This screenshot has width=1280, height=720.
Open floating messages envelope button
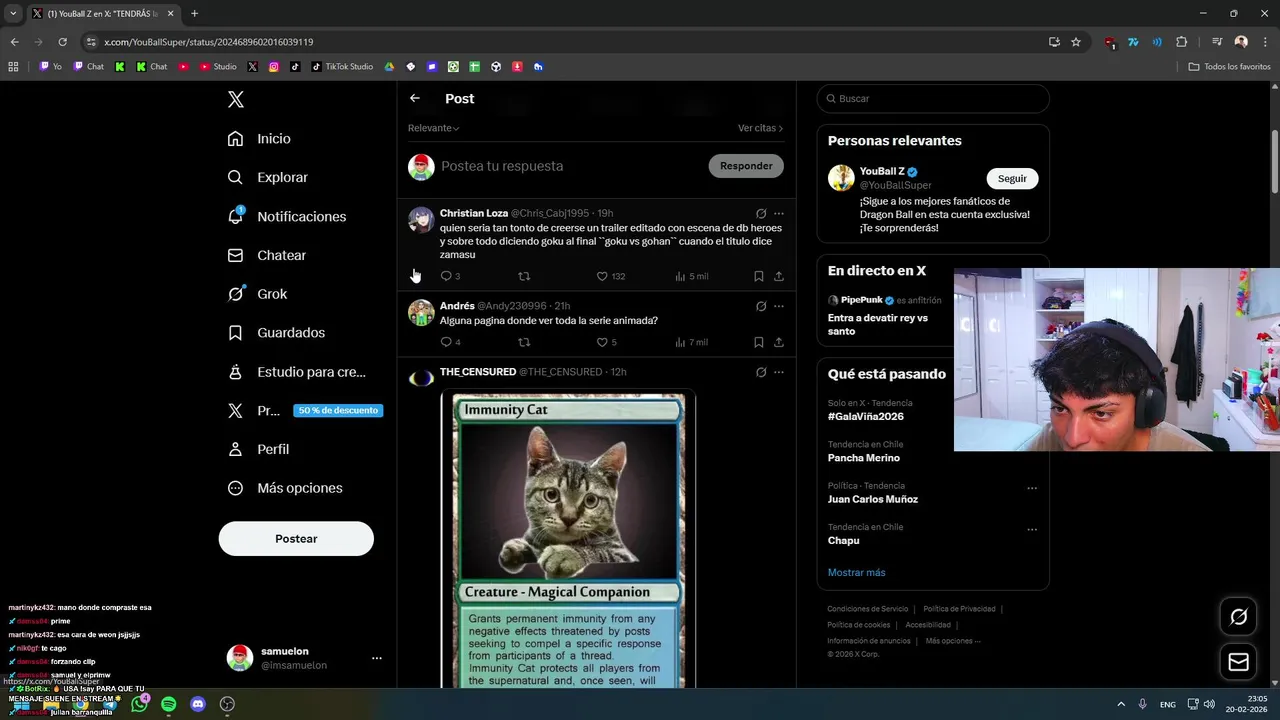tap(1238, 662)
